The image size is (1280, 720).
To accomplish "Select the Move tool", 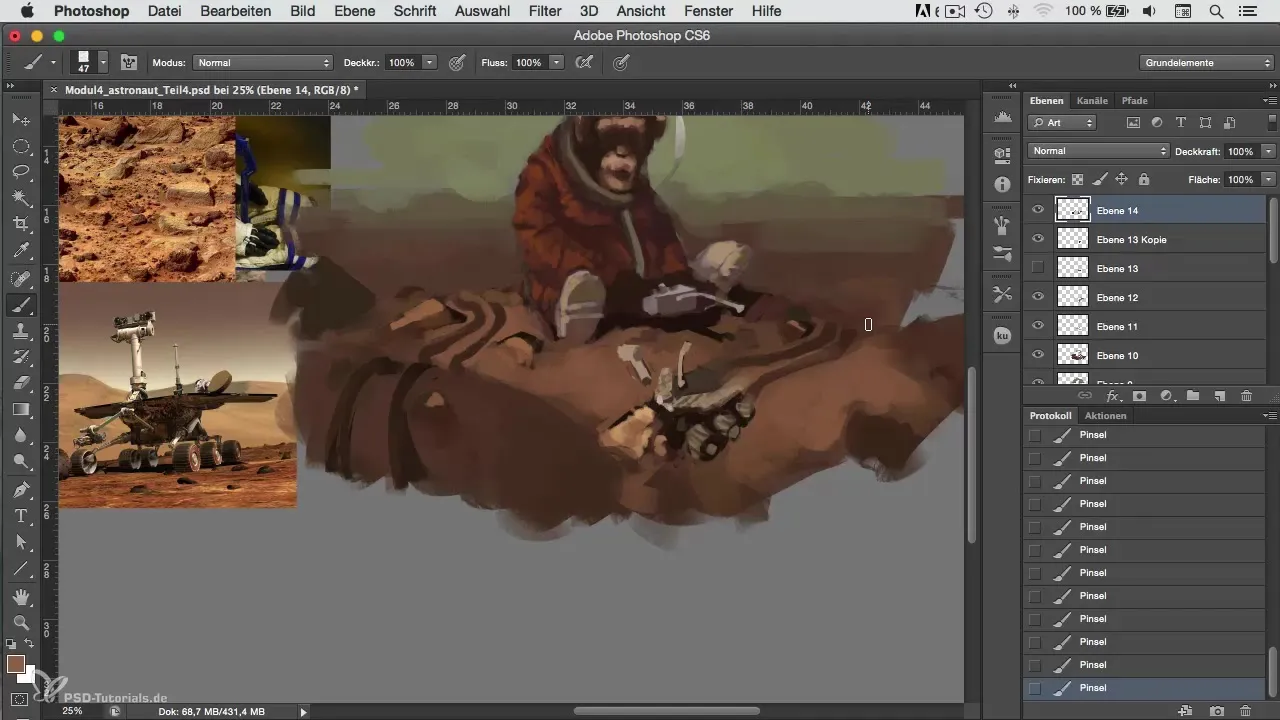I will coord(21,120).
